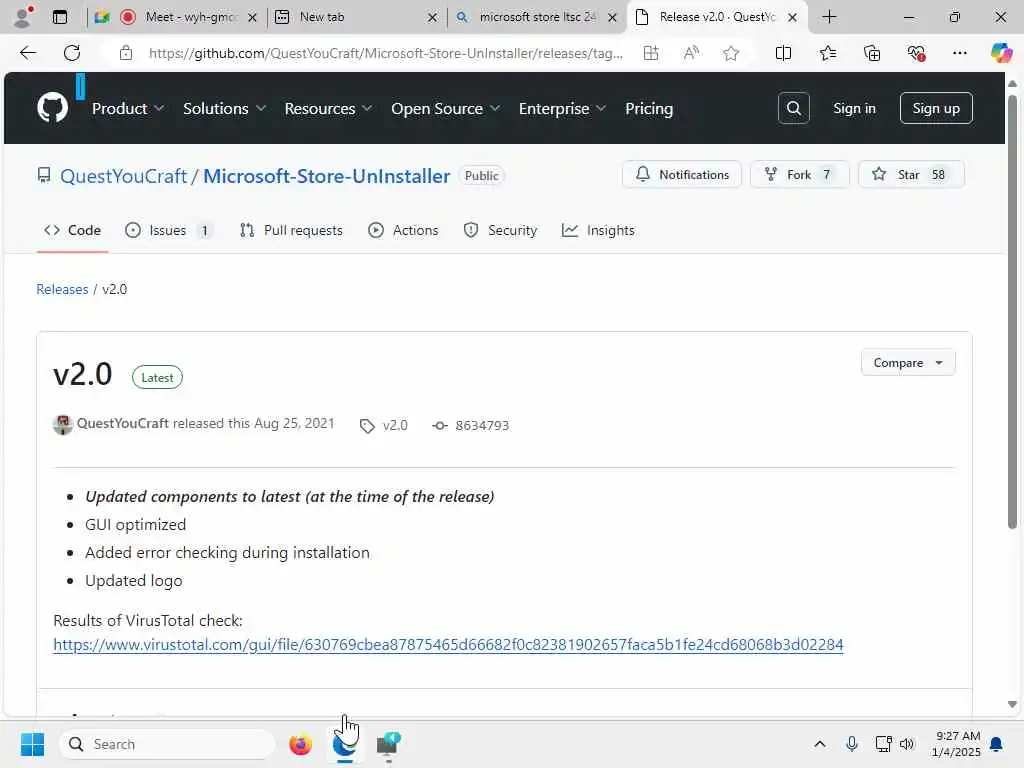Expand the Resources dropdown

coord(328,108)
